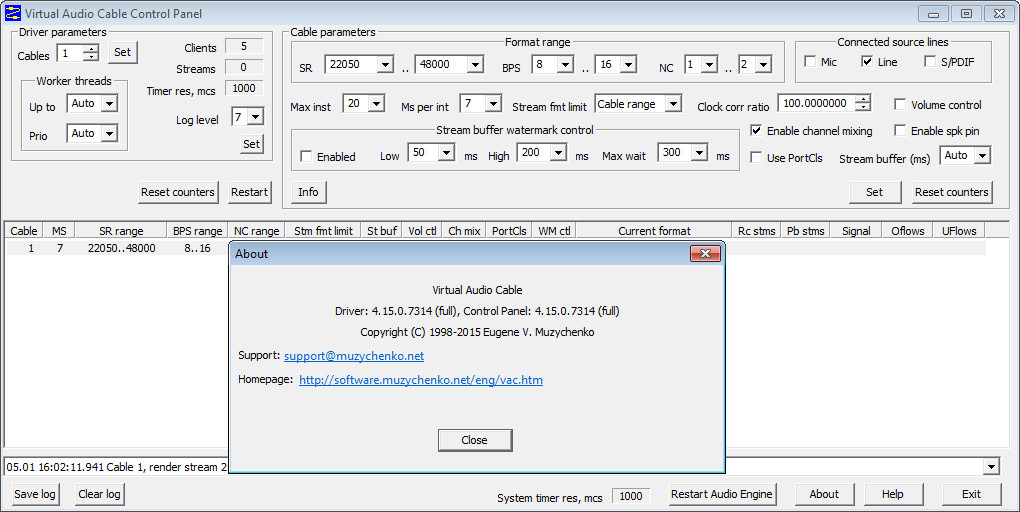Open the Ms per int dropdown
This screenshot has width=1020, height=512.
(493, 103)
